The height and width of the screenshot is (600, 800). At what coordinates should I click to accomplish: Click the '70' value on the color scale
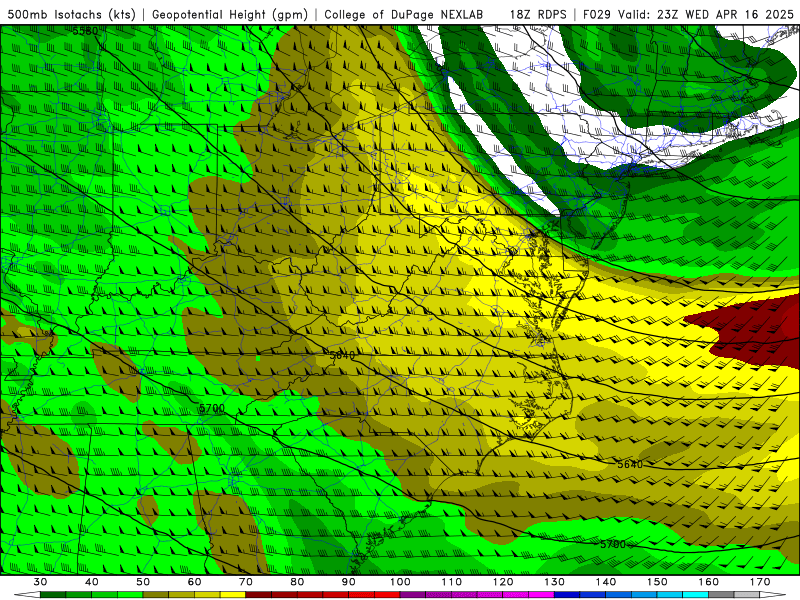click(x=246, y=582)
